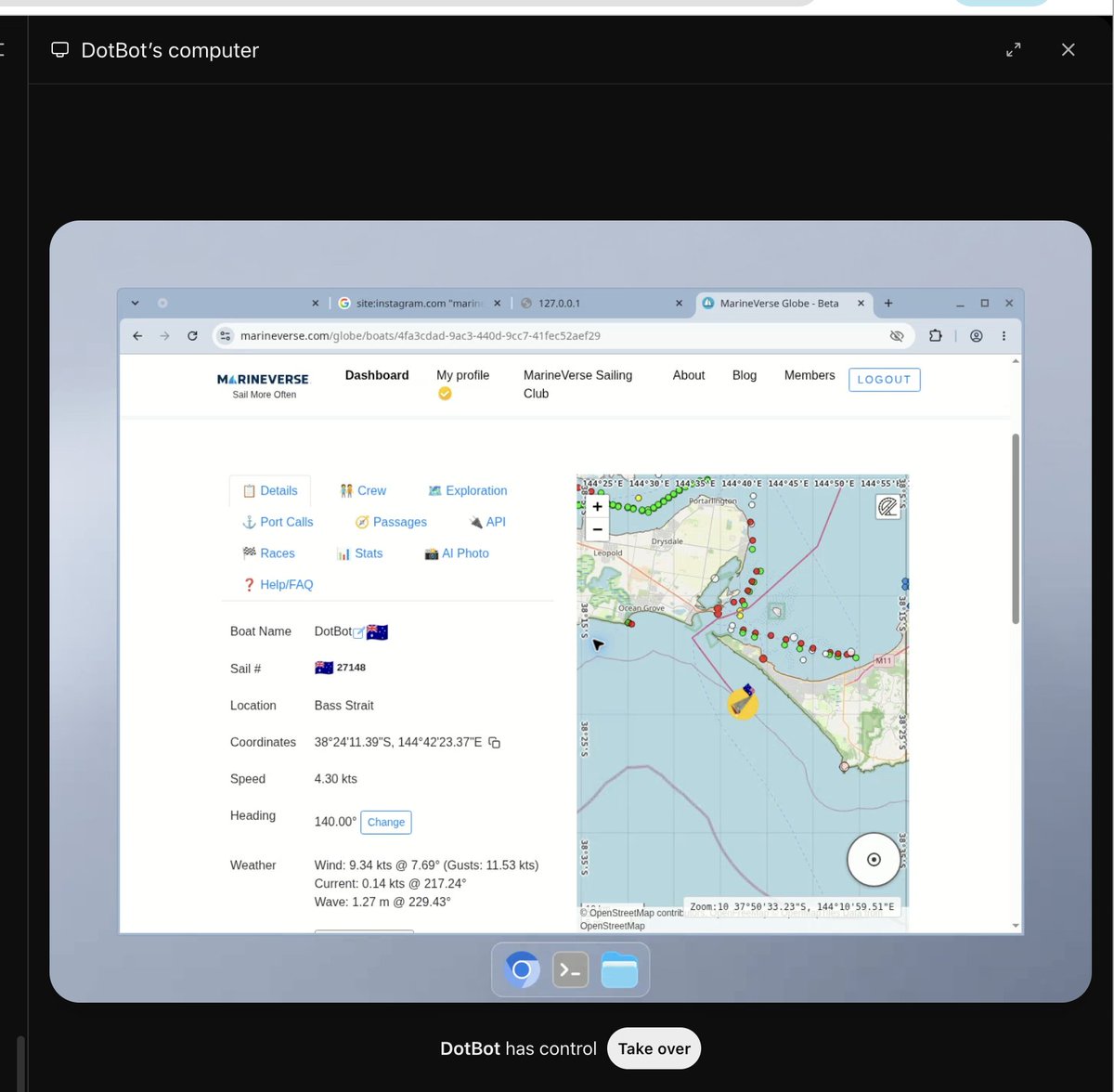Open the Port Calls tab
This screenshot has height=1092, width=1114.
click(278, 522)
